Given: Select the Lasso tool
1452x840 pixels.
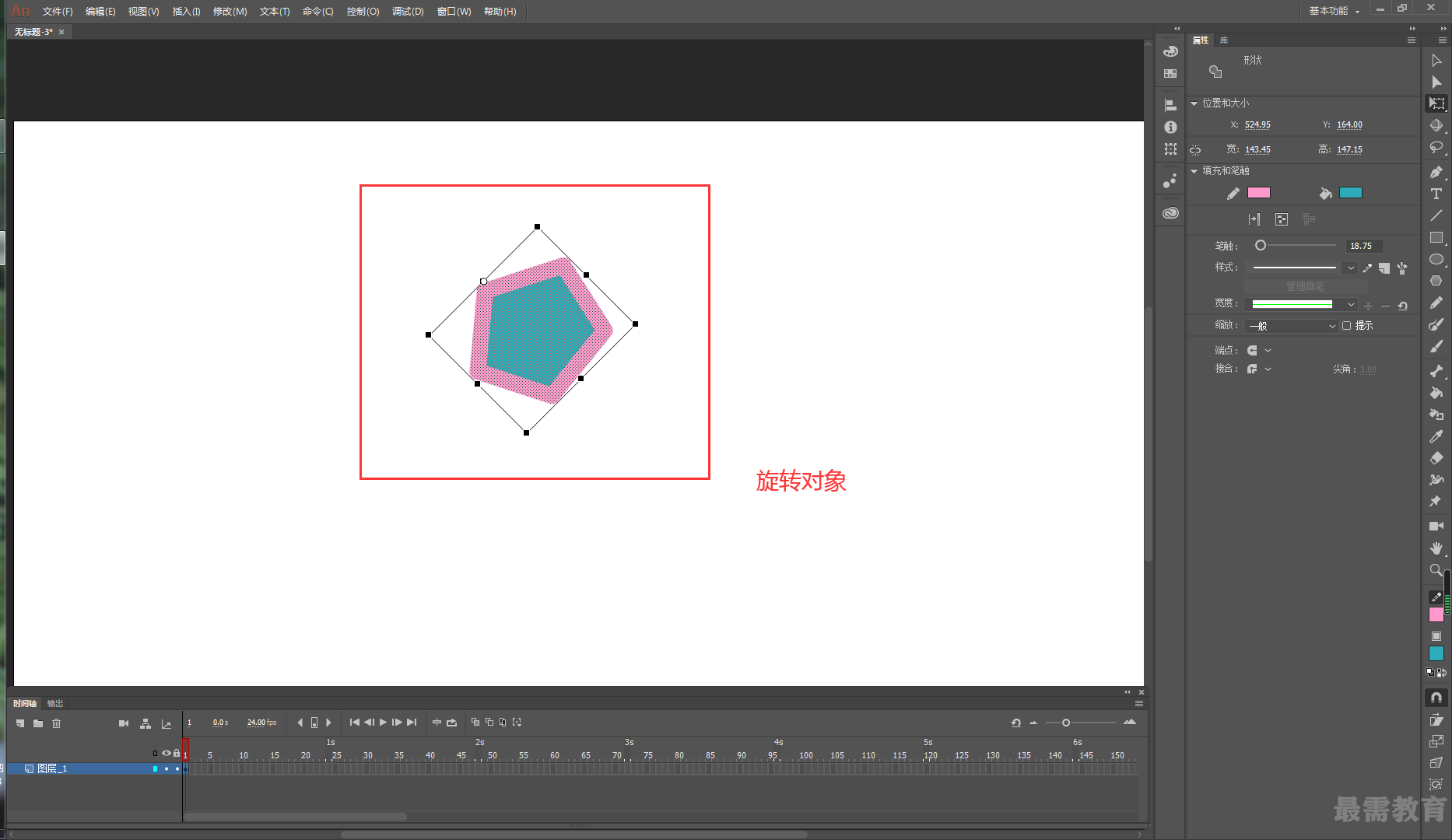Looking at the screenshot, I should 1436,147.
